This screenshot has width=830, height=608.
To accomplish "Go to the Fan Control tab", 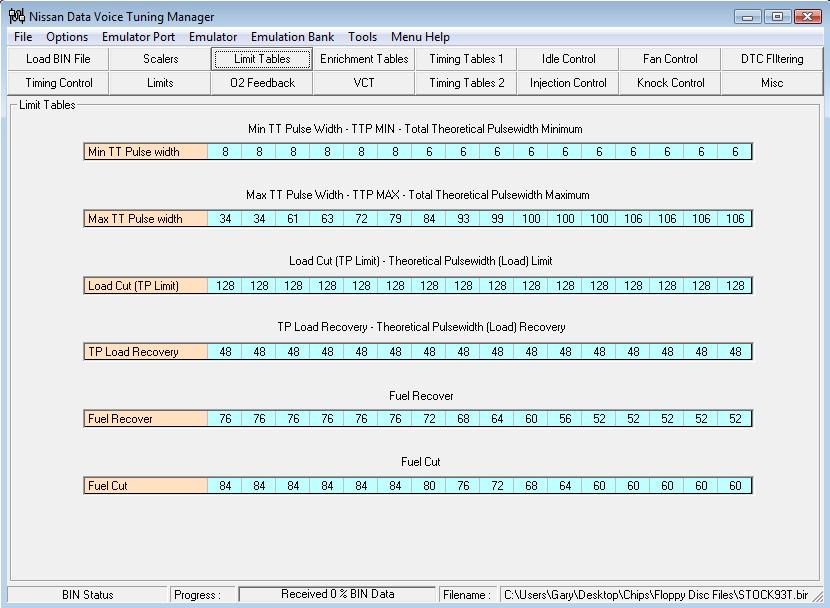I will 670,59.
